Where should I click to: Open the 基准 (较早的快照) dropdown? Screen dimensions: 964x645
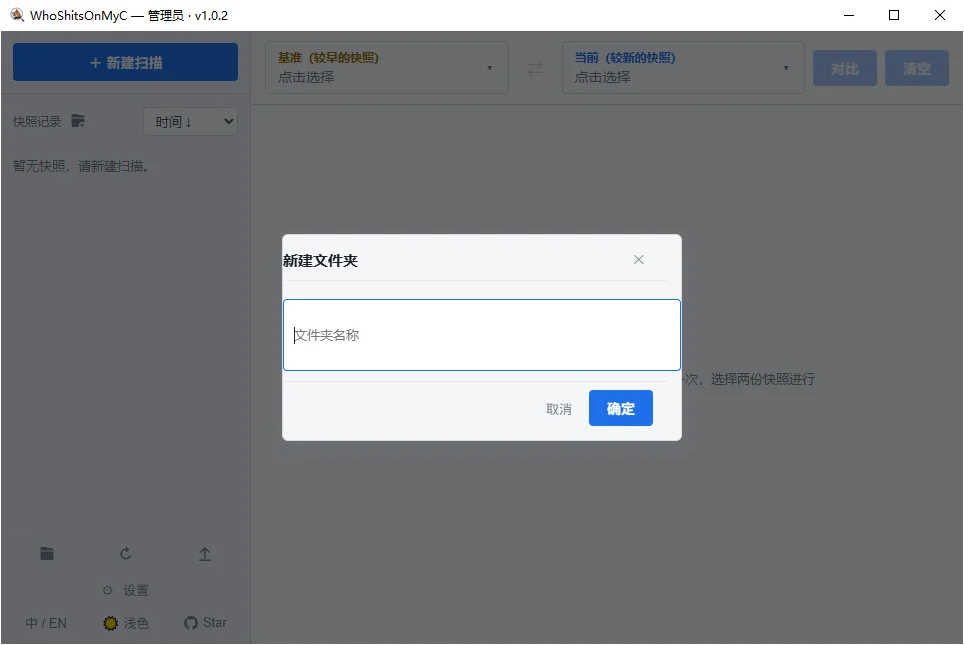tap(387, 68)
